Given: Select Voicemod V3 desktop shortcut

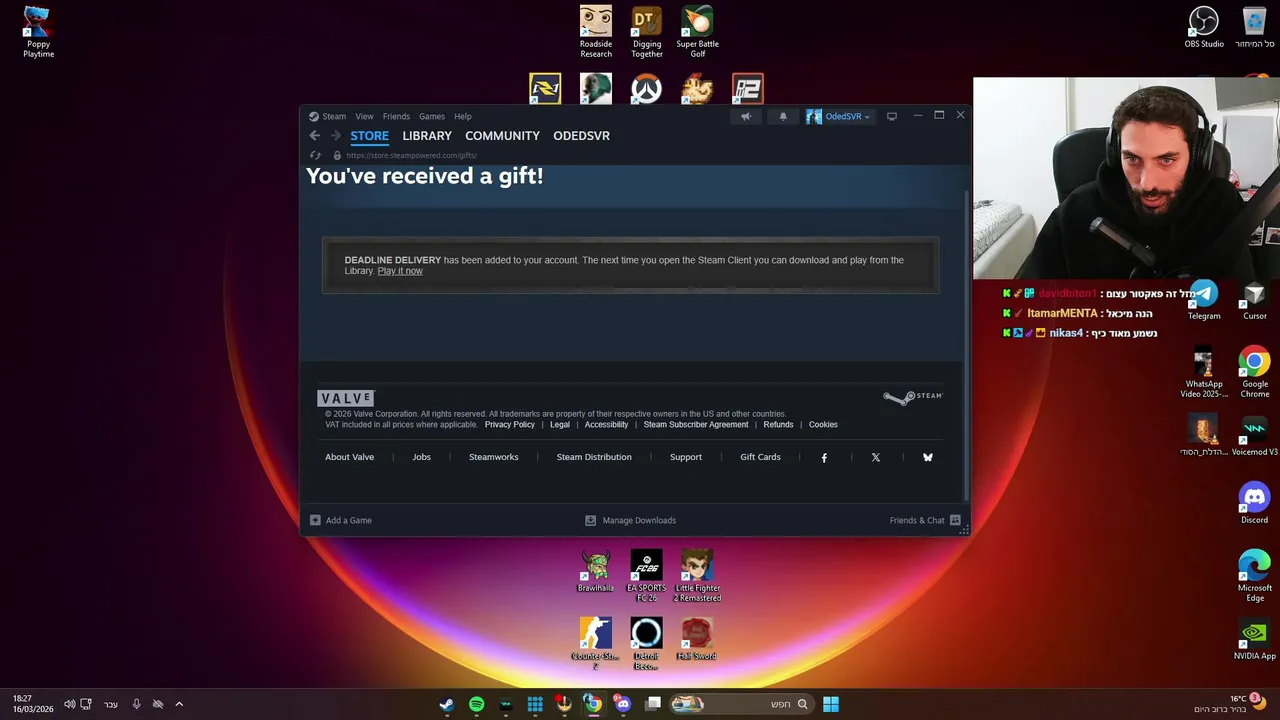Looking at the screenshot, I should point(1254,436).
